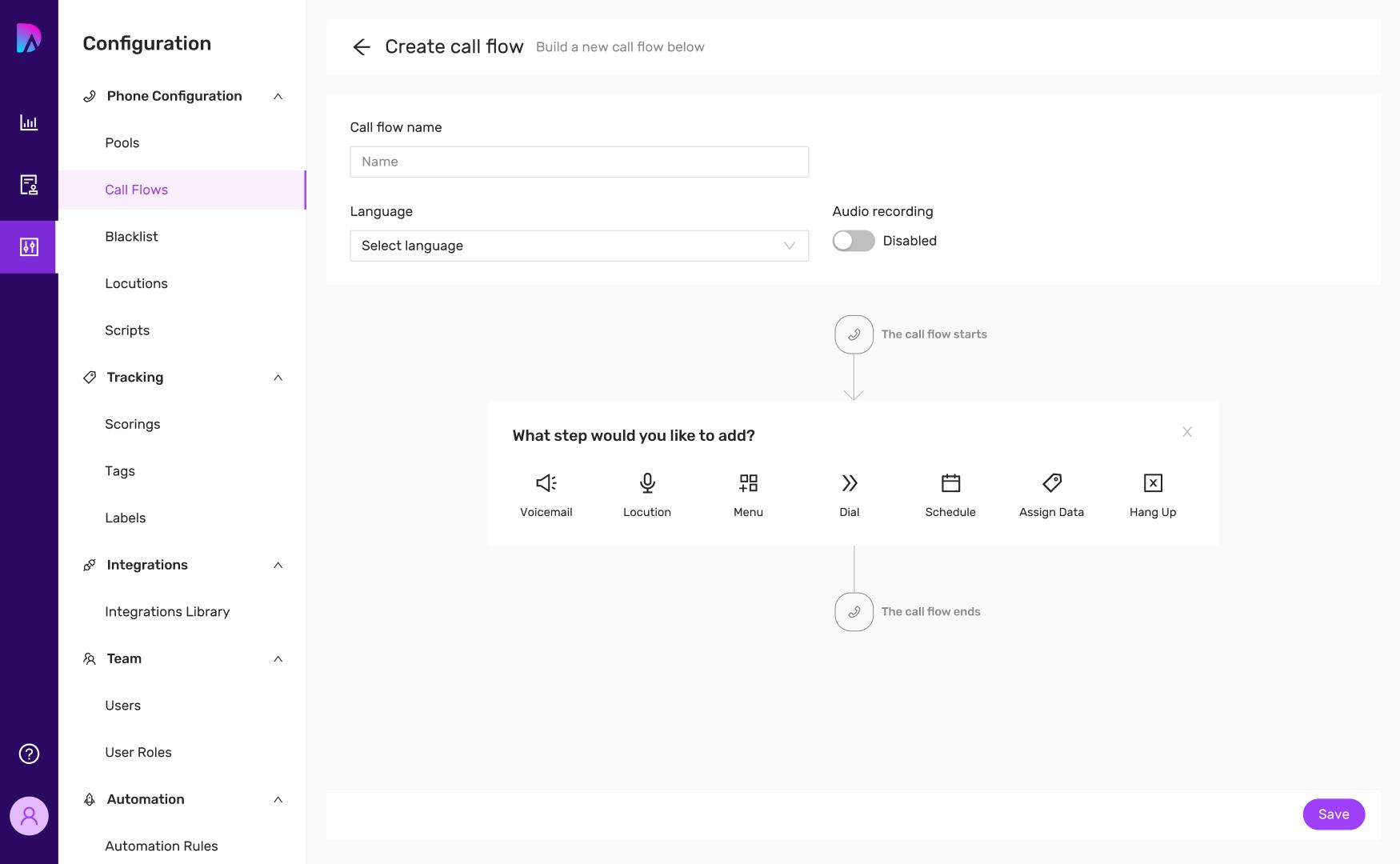Go to the Blacklist page
The height and width of the screenshot is (864, 1400).
[131, 236]
